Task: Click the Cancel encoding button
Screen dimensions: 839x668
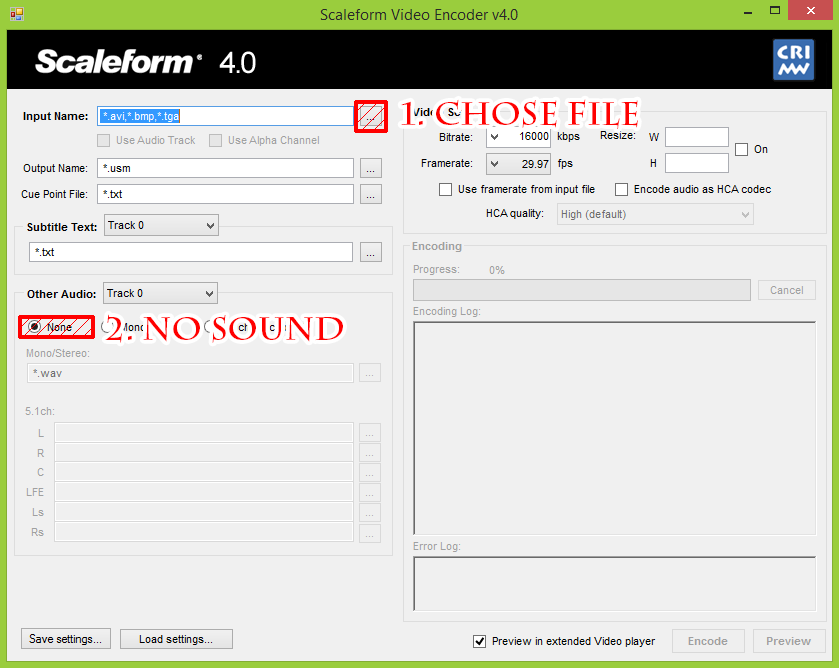Action: tap(787, 290)
